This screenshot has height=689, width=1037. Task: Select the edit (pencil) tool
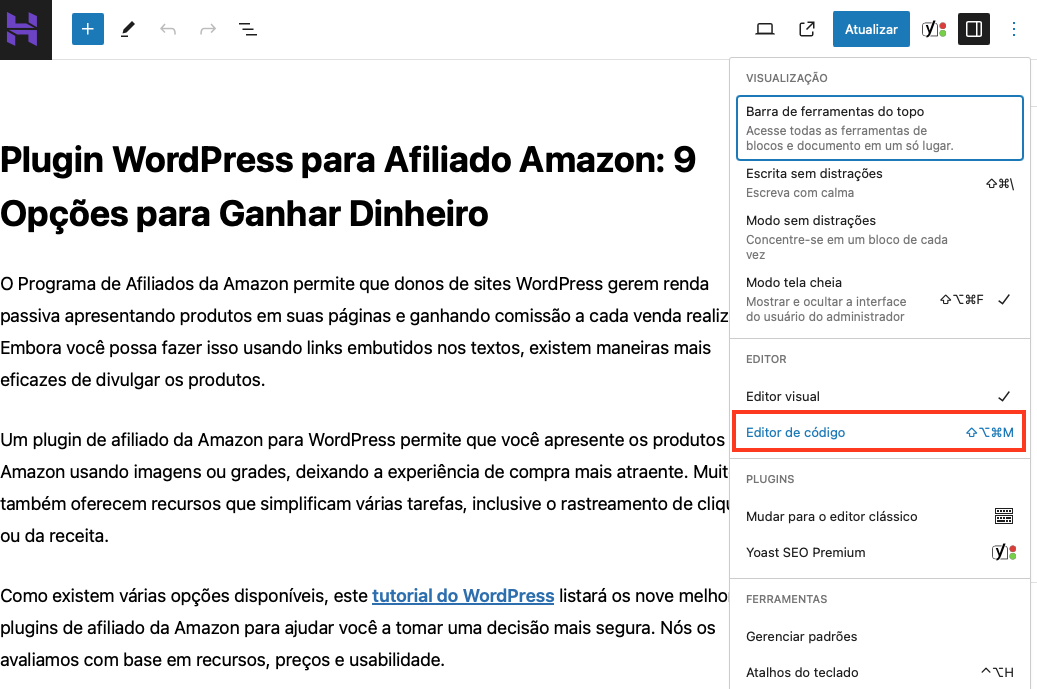click(127, 29)
